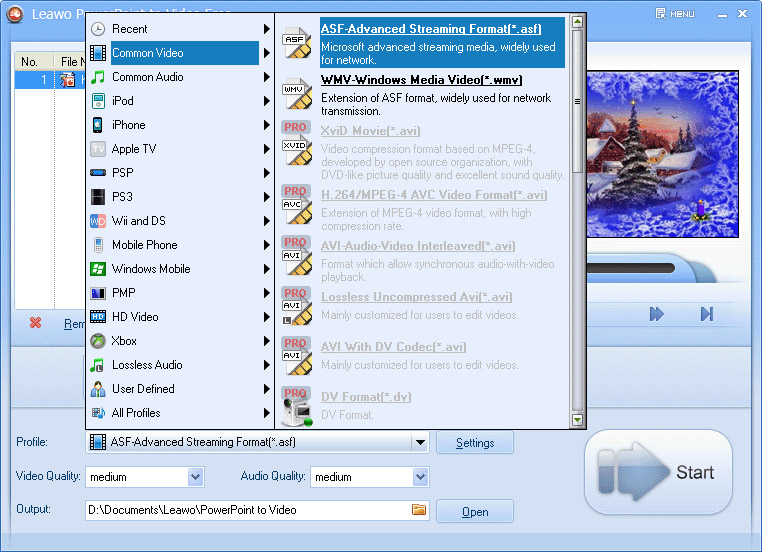Start the conversion with Start button
The image size is (762, 552).
click(658, 472)
